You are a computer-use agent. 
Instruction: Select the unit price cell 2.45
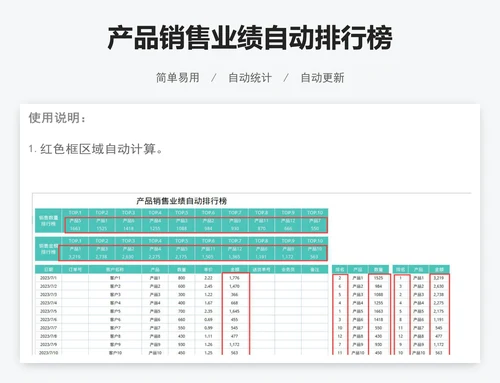[x=208, y=286]
